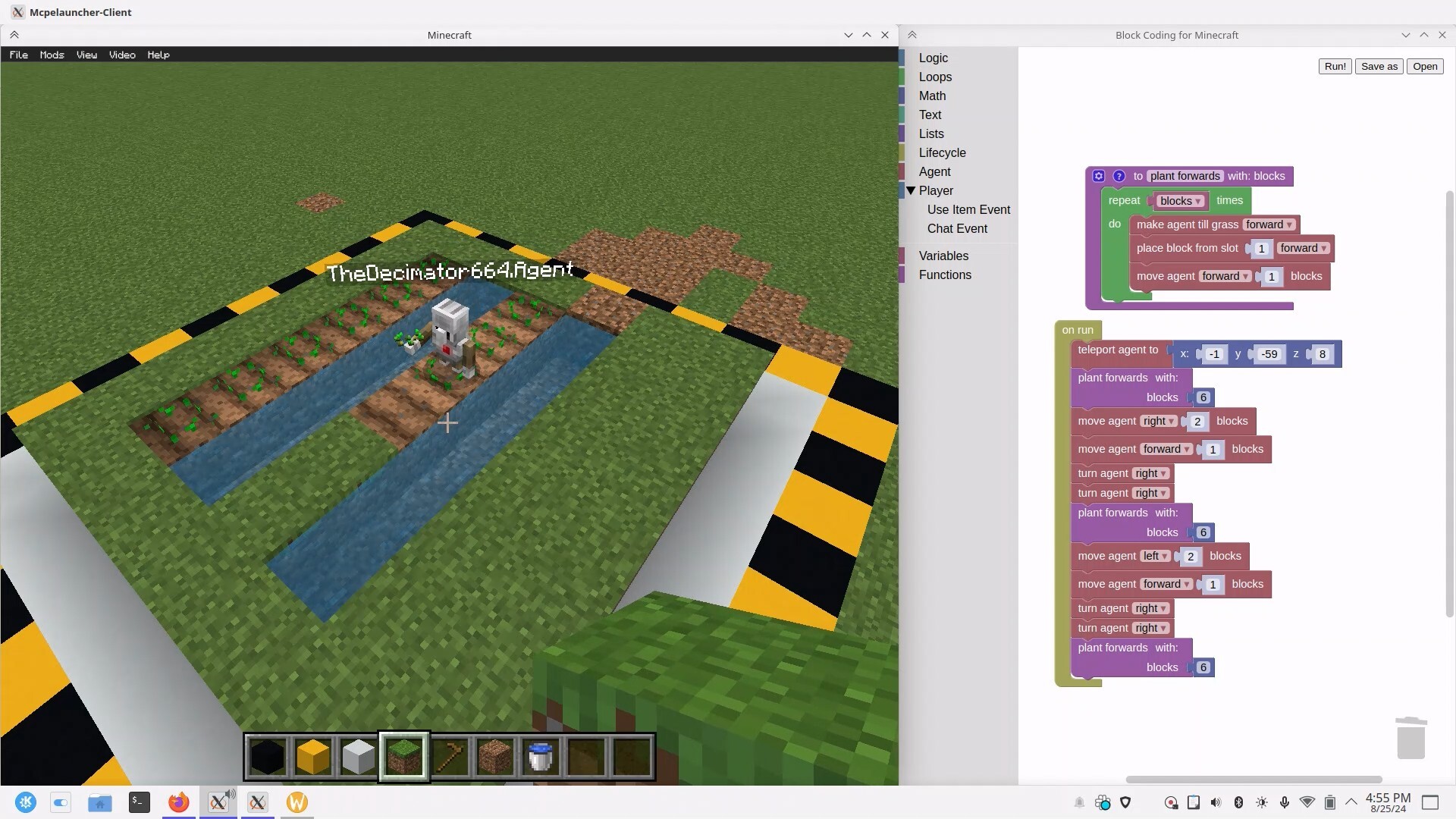Viewport: 1456px width, 819px height.
Task: Click the volume icon in the system tray
Action: pos(1216,802)
